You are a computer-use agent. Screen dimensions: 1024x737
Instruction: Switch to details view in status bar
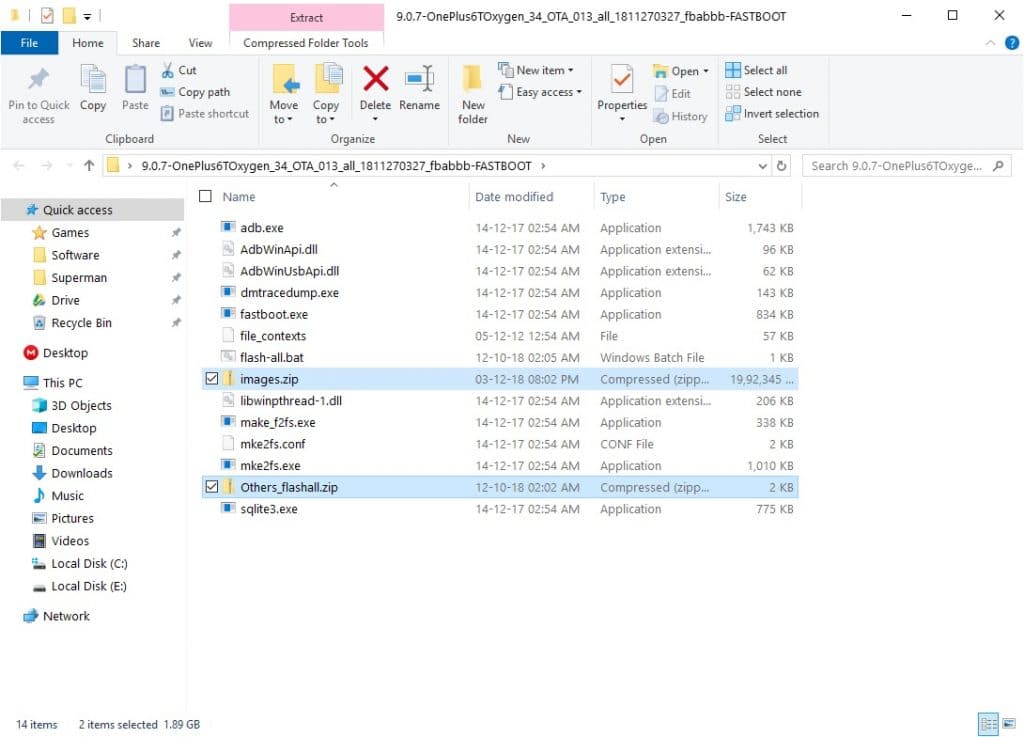pos(988,723)
